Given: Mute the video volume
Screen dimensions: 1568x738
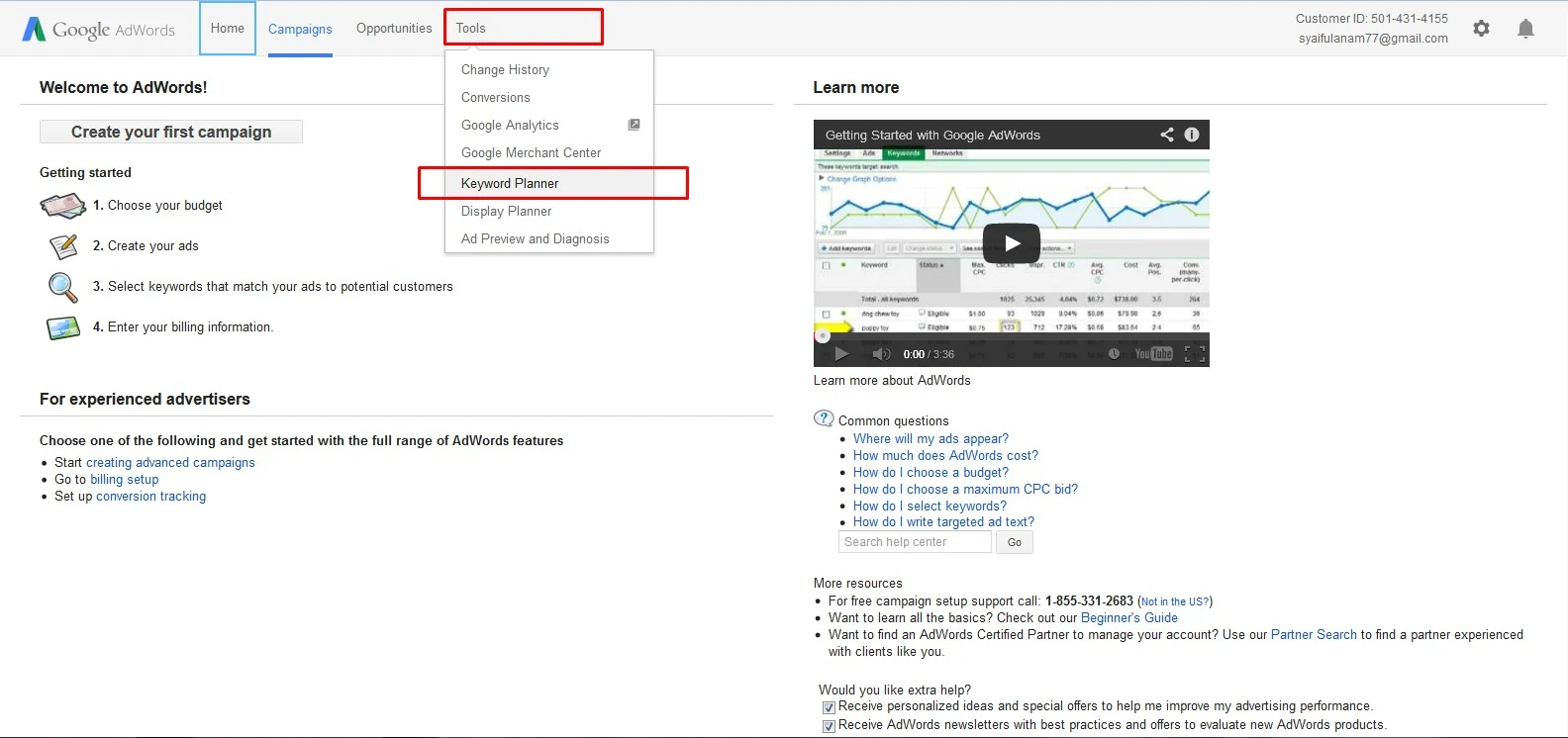Looking at the screenshot, I should (881, 354).
